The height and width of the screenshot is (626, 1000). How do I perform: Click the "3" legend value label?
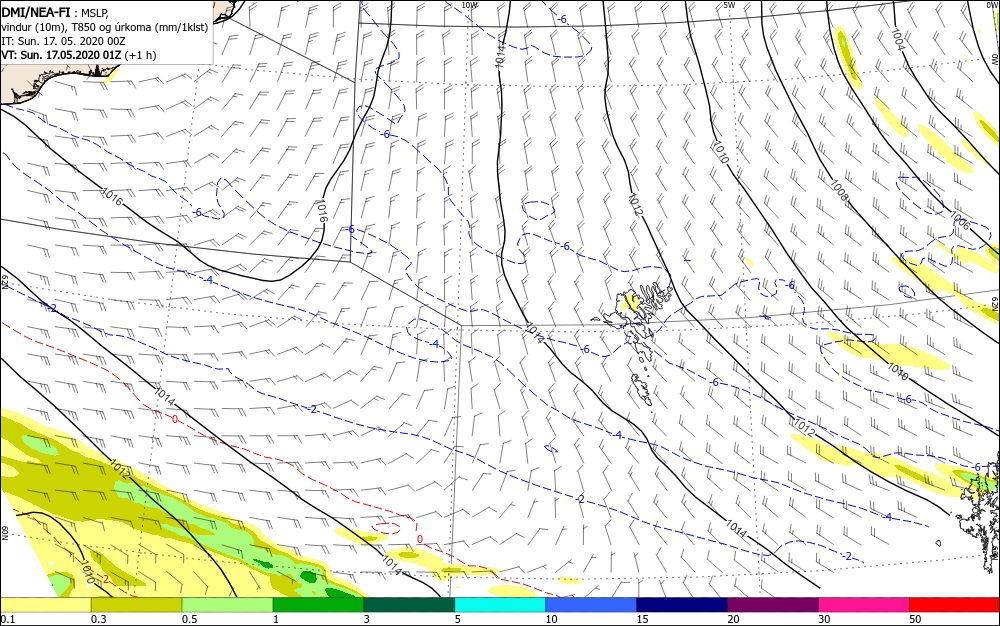366,619
